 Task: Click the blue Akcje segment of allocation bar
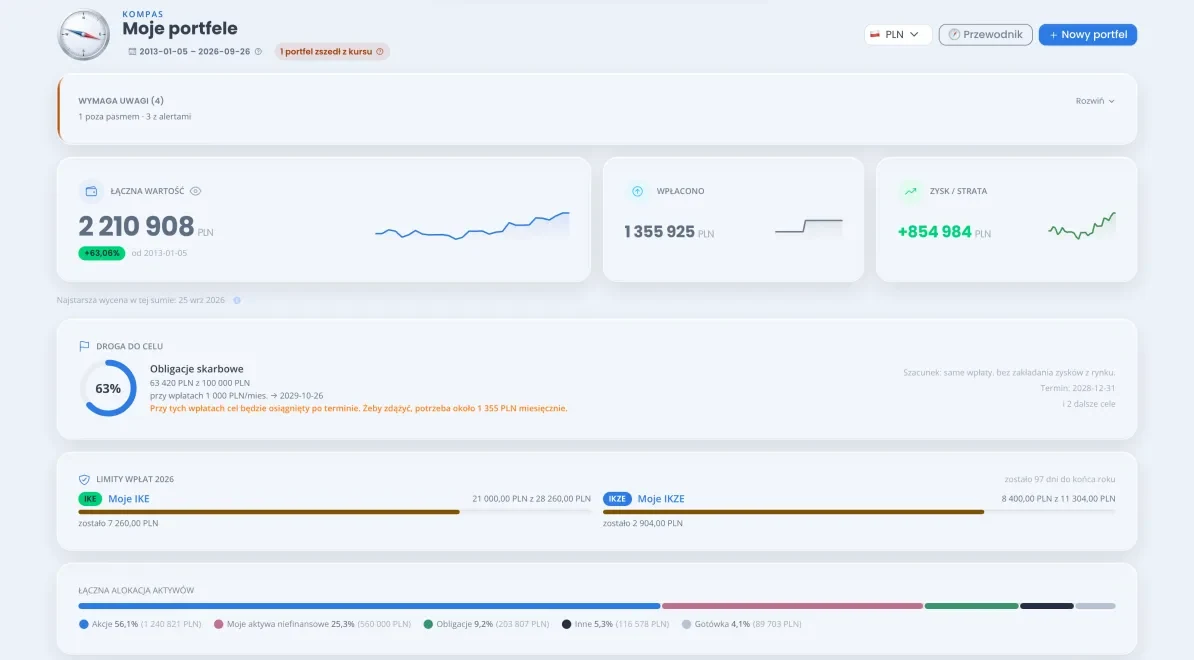[369, 606]
